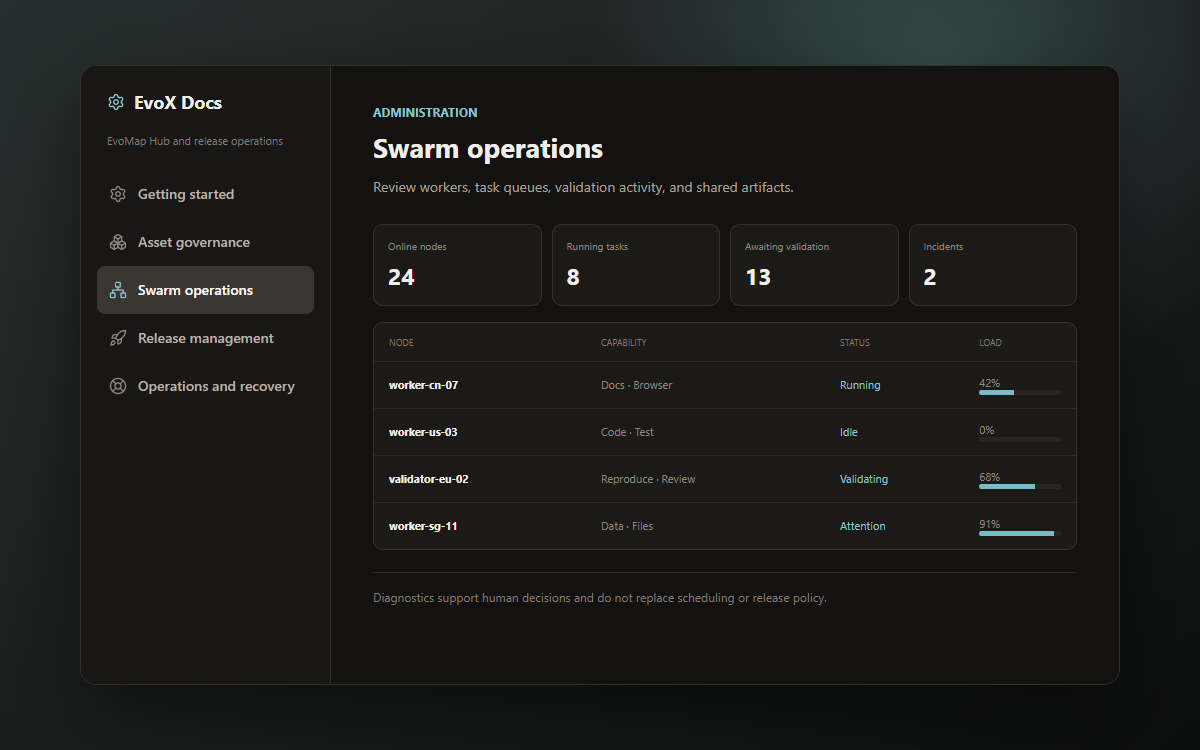Image resolution: width=1200 pixels, height=750 pixels.
Task: Select the Incidents card
Action: coord(993,265)
